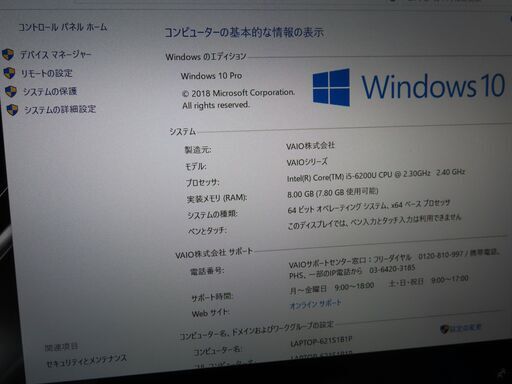The image size is (512, 384).
Task: Select the VAIOシリーズ model value
Action: [307, 162]
